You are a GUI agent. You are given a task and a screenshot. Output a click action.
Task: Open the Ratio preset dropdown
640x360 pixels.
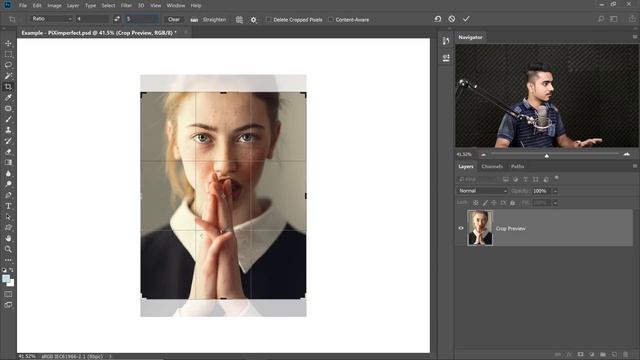[51, 19]
